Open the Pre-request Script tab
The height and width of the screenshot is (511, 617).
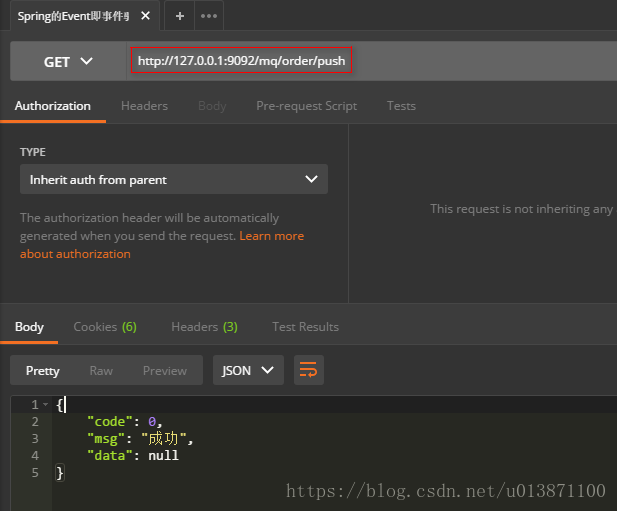[306, 106]
